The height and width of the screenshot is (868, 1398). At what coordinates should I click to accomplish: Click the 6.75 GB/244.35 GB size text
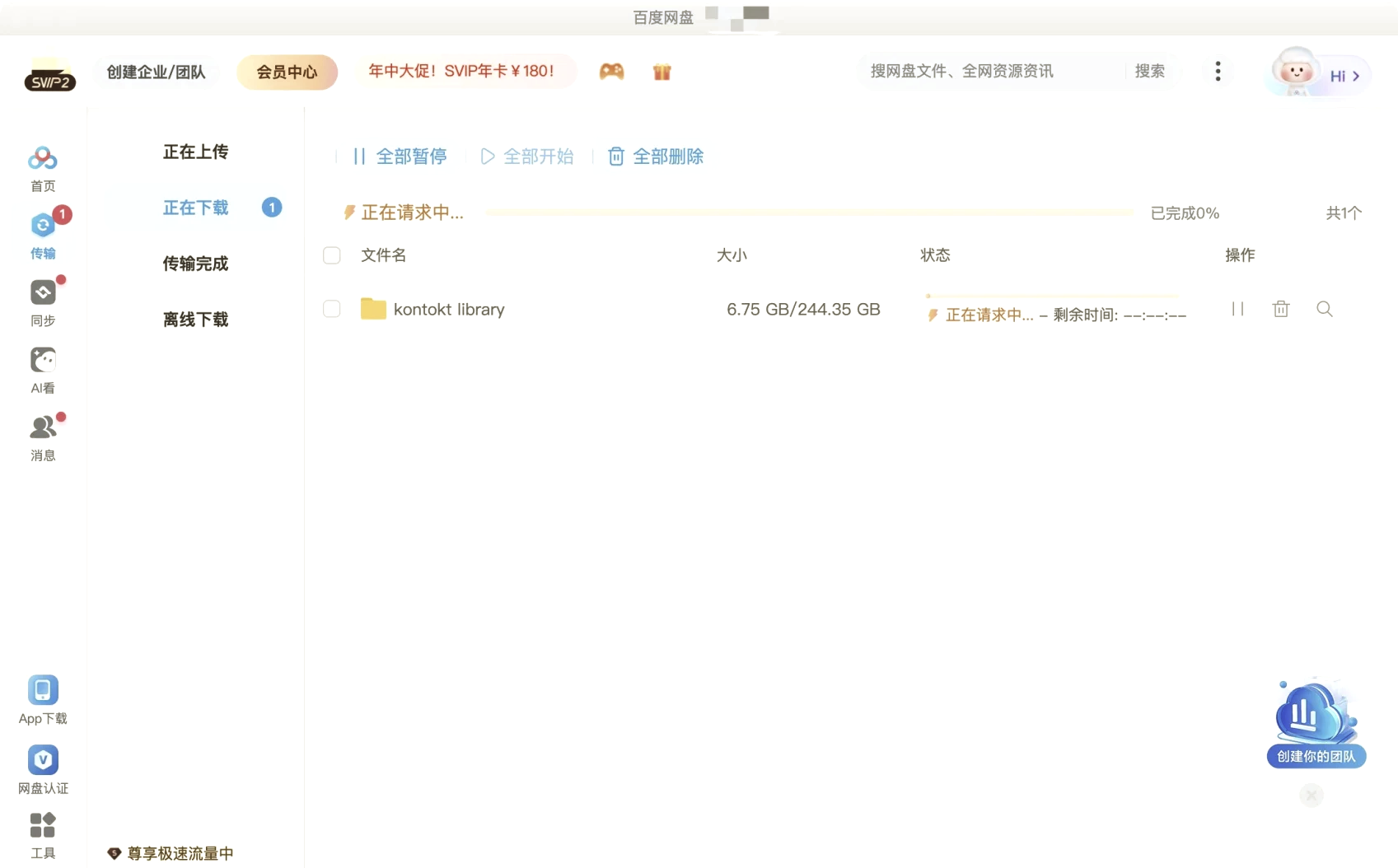click(803, 310)
